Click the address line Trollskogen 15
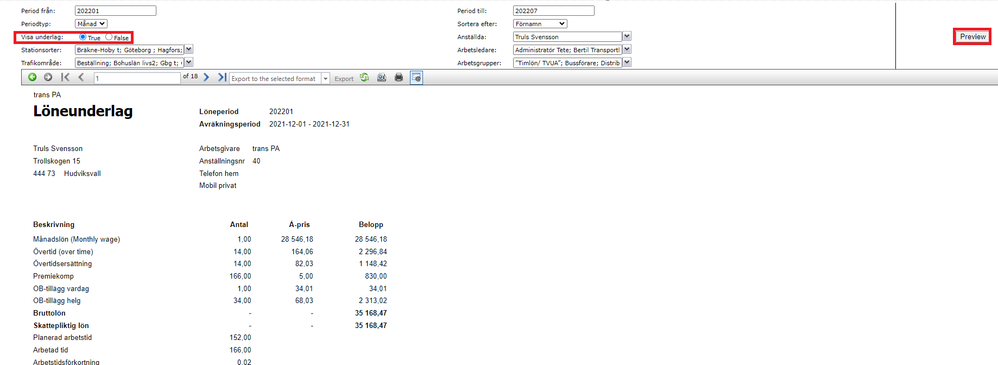998x365 pixels. point(56,161)
